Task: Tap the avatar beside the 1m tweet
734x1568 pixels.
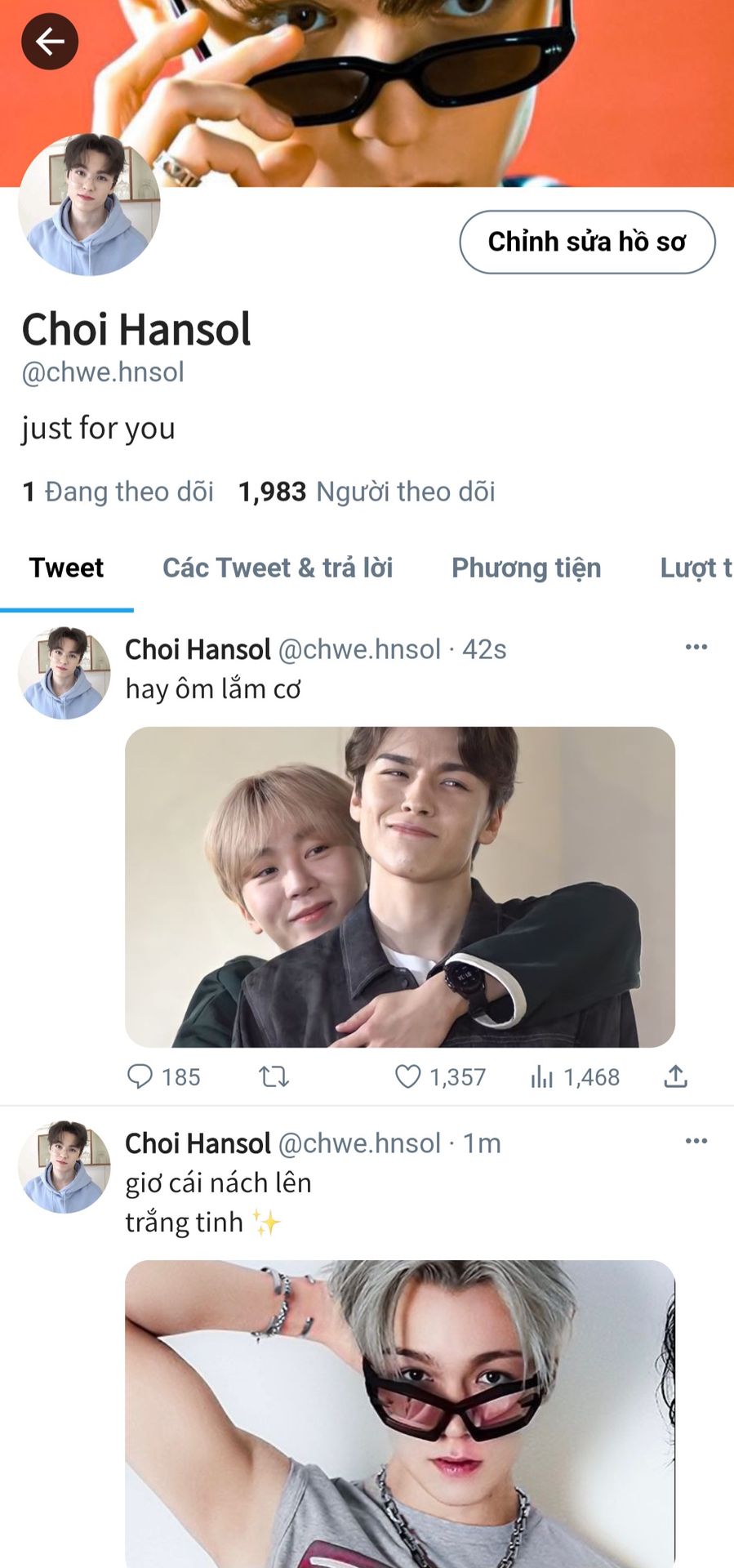Action: [x=64, y=1166]
